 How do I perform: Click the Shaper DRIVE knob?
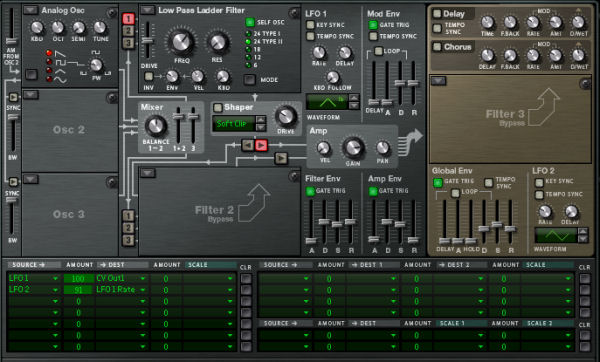point(286,116)
